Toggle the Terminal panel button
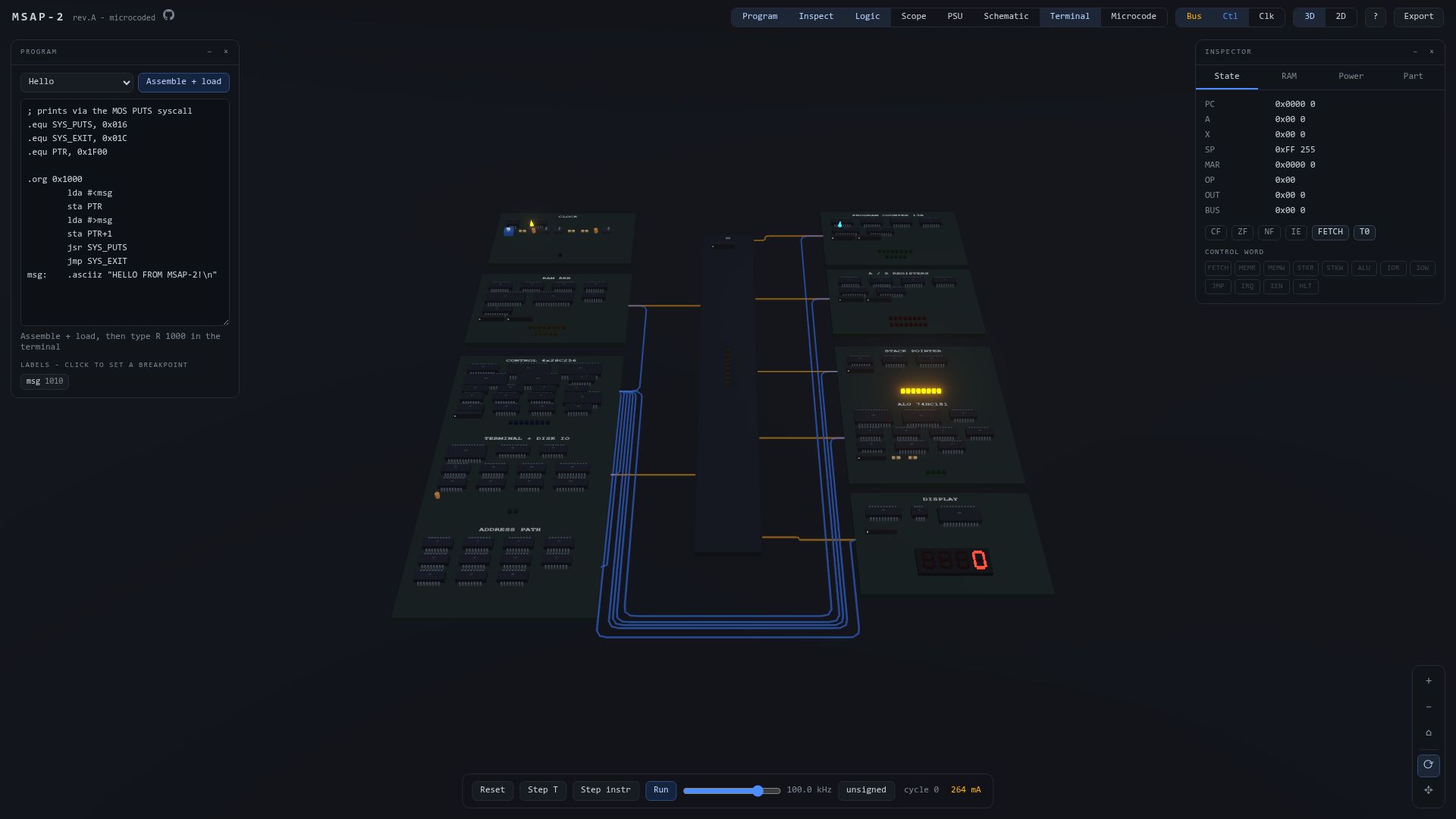This screenshot has height=819, width=1456. pos(1070,17)
